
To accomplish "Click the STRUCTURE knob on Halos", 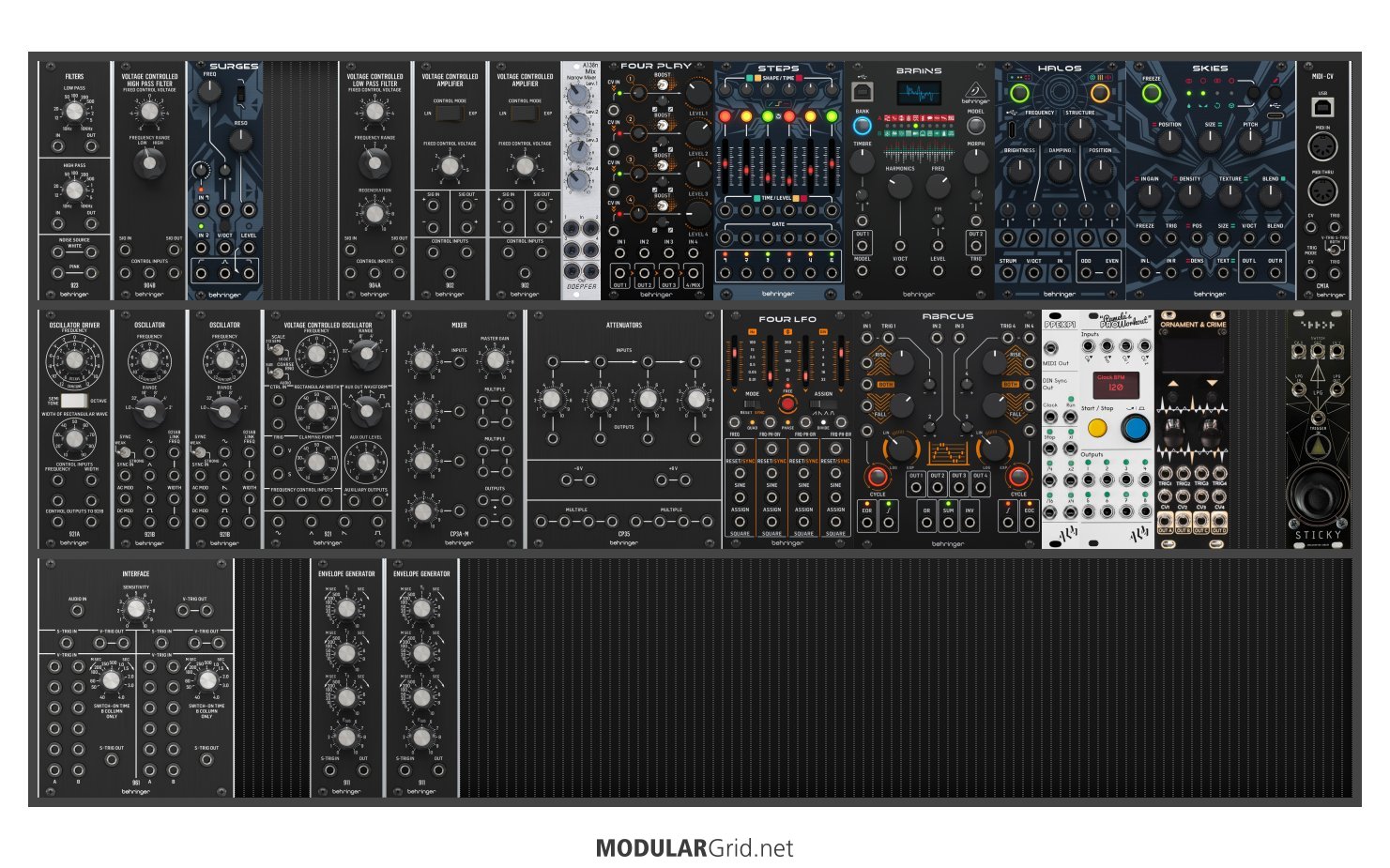I will [1079, 129].
